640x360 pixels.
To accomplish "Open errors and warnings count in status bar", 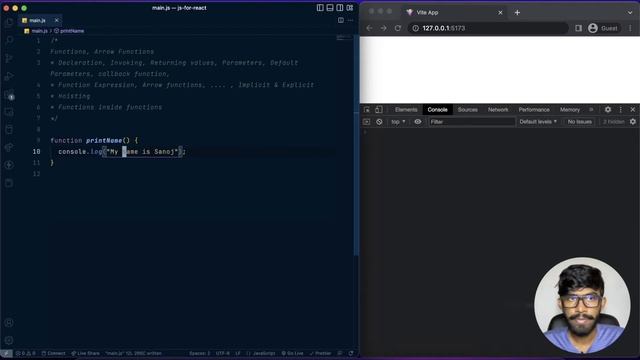I will tap(26, 353).
